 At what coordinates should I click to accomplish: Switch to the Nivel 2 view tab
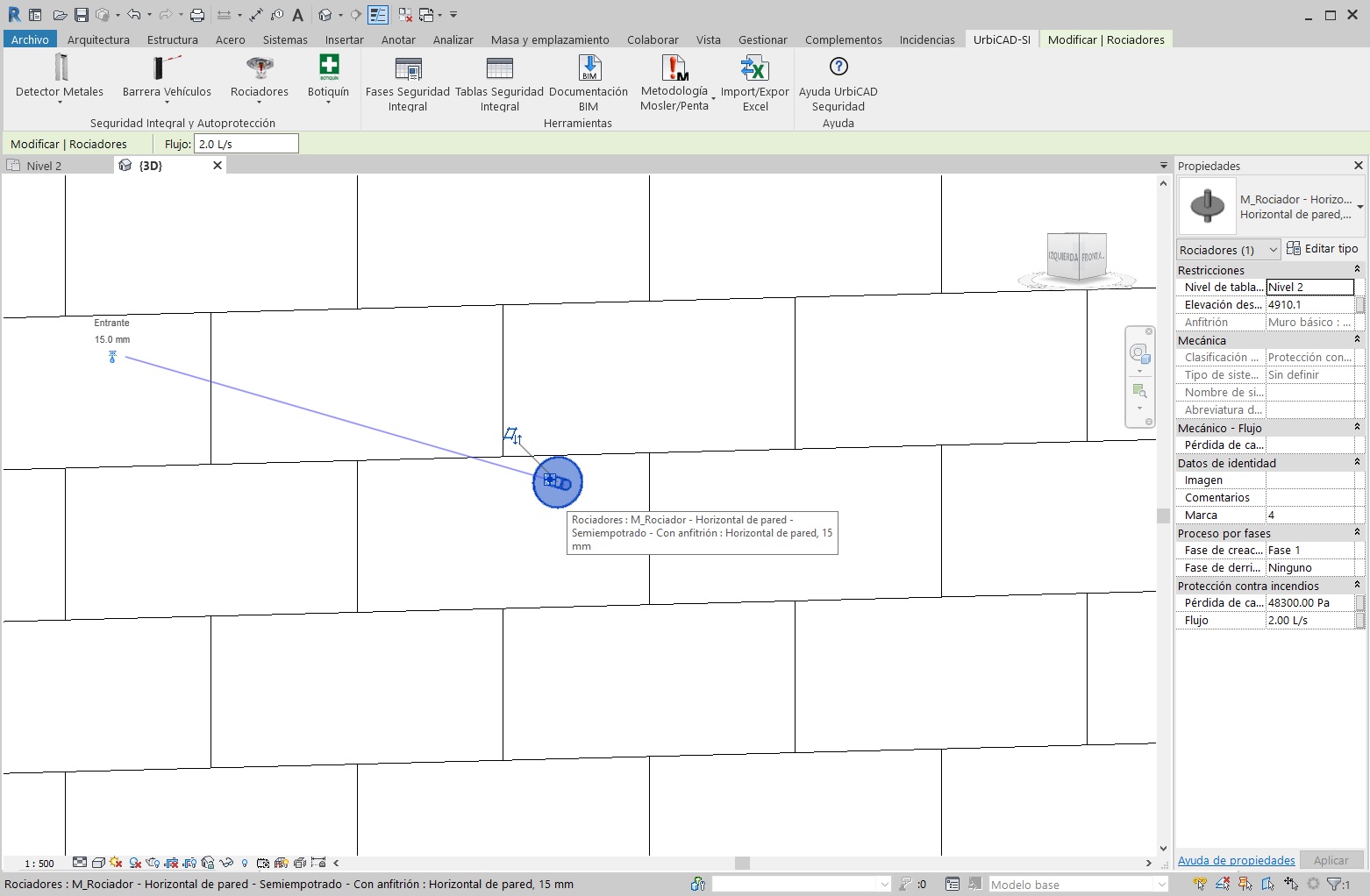[44, 166]
